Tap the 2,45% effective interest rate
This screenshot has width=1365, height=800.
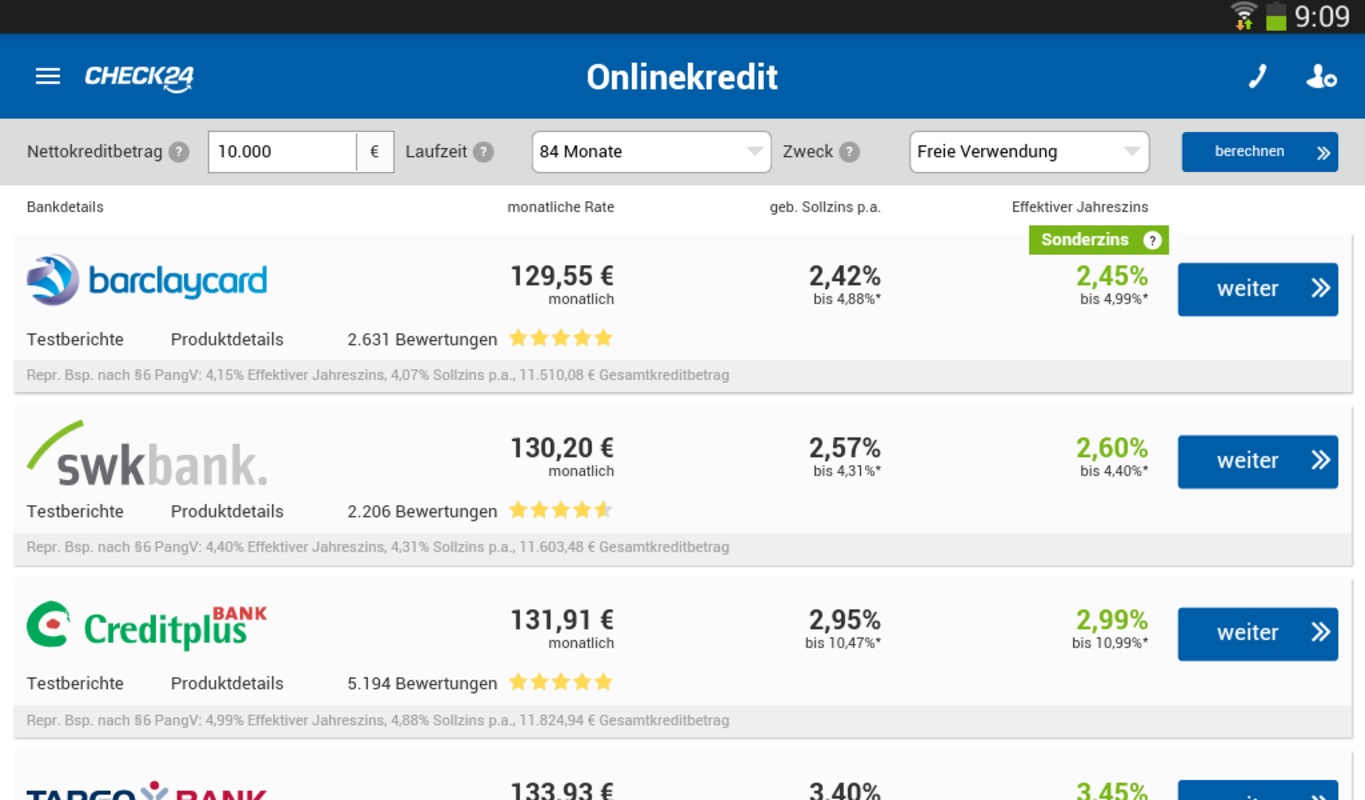click(x=1112, y=276)
